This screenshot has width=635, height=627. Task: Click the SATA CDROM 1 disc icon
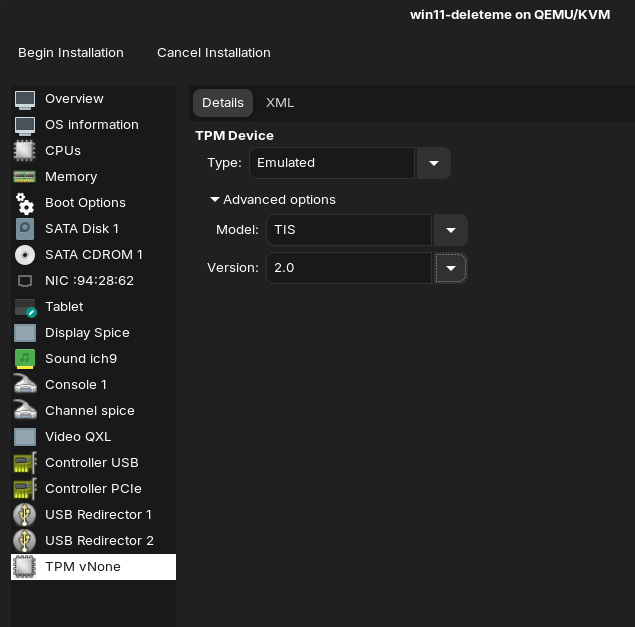click(x=25, y=255)
